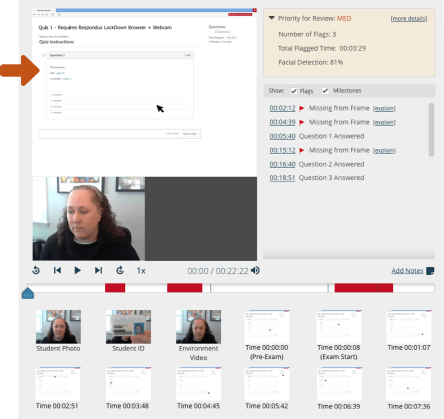Click the last red flagged timeline segment
The width and height of the screenshot is (444, 419).
coord(364,288)
